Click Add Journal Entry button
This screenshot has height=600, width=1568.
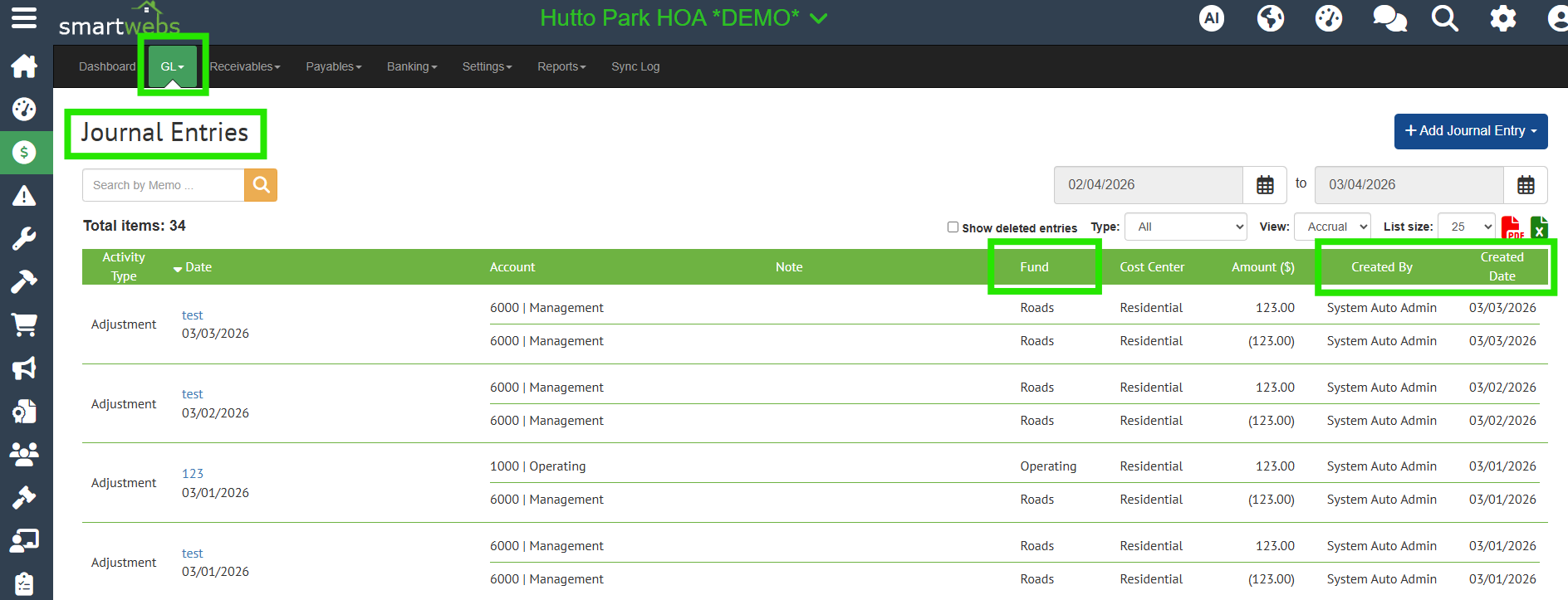1470,131
